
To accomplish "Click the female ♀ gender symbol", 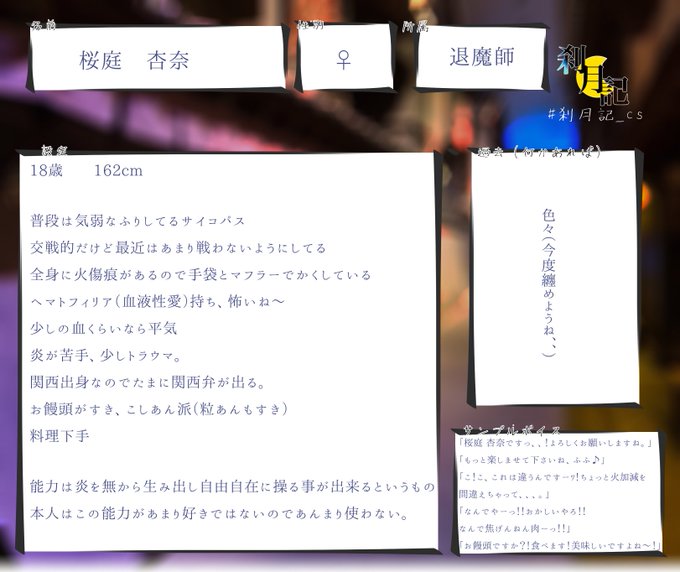I will point(343,60).
